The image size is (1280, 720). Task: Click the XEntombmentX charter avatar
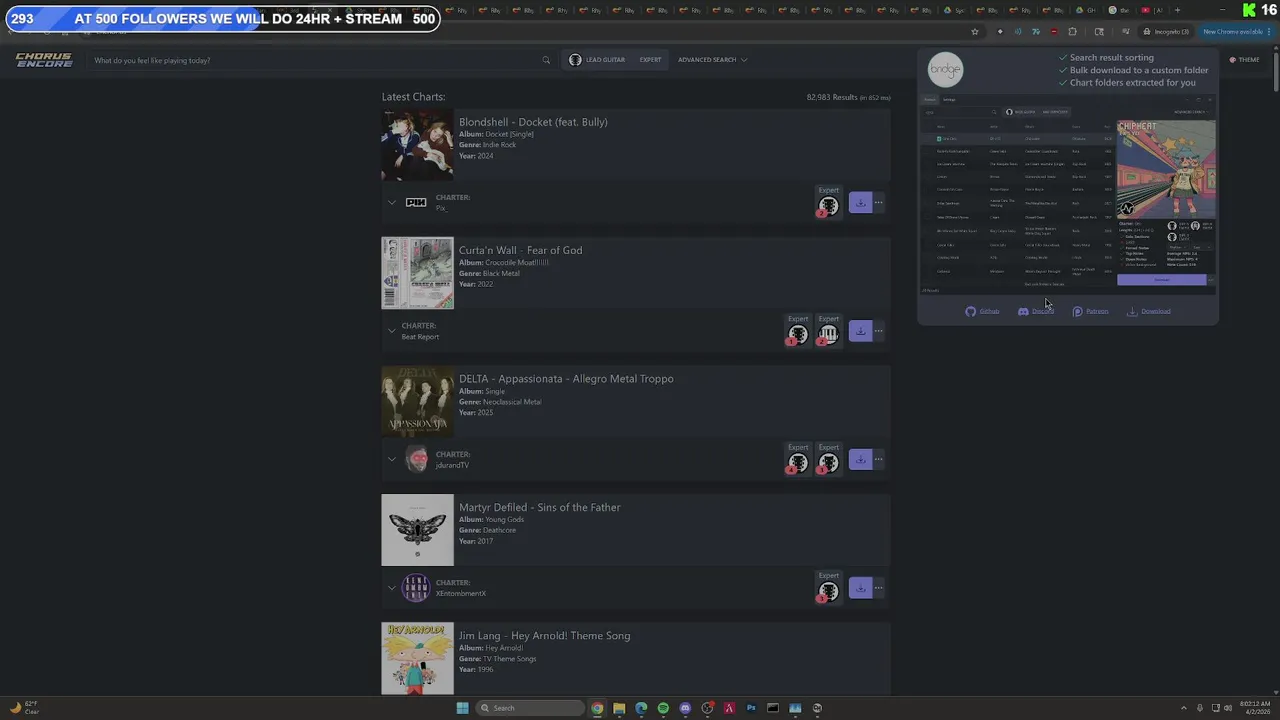pyautogui.click(x=416, y=587)
